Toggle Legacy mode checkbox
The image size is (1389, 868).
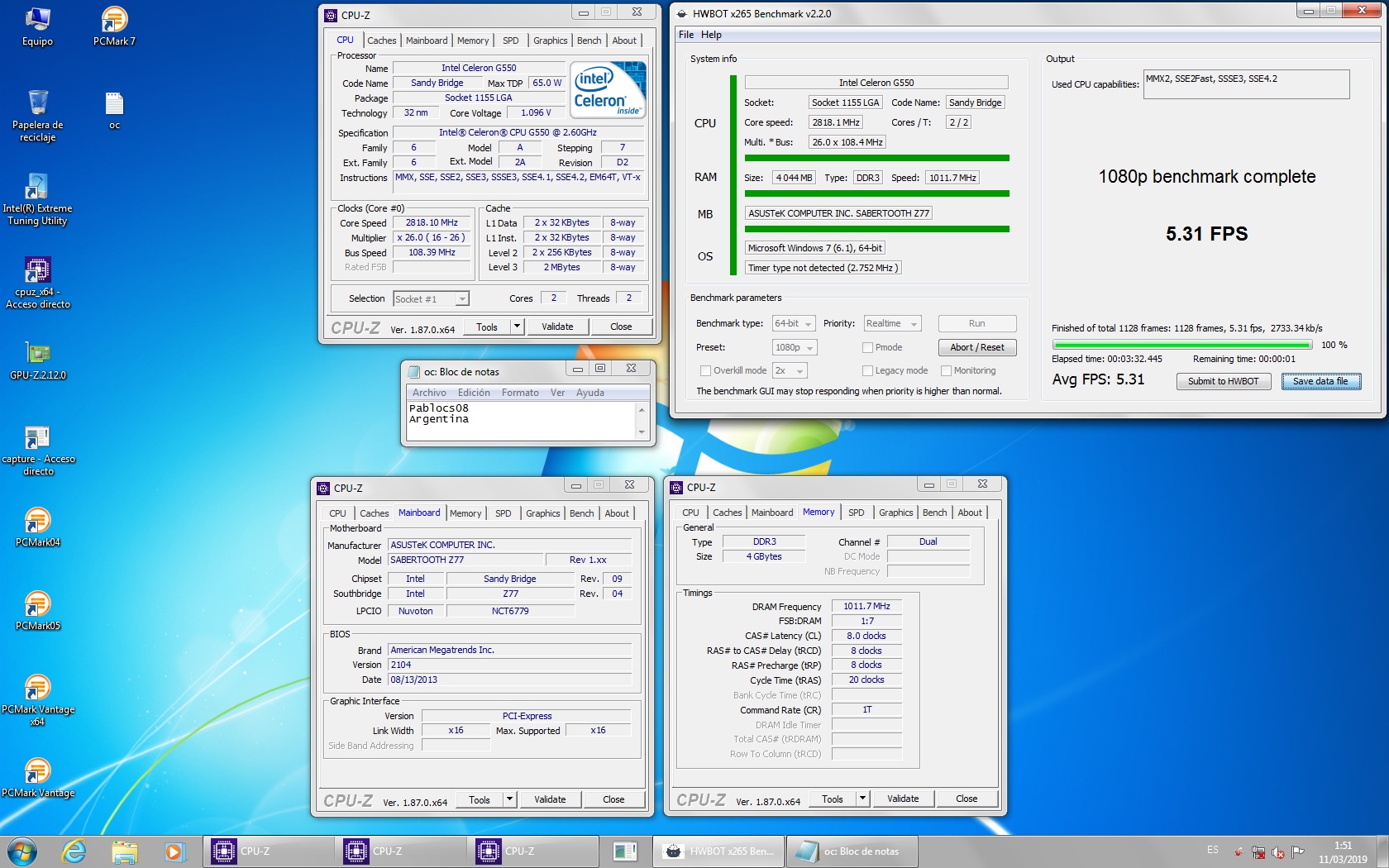pos(867,370)
